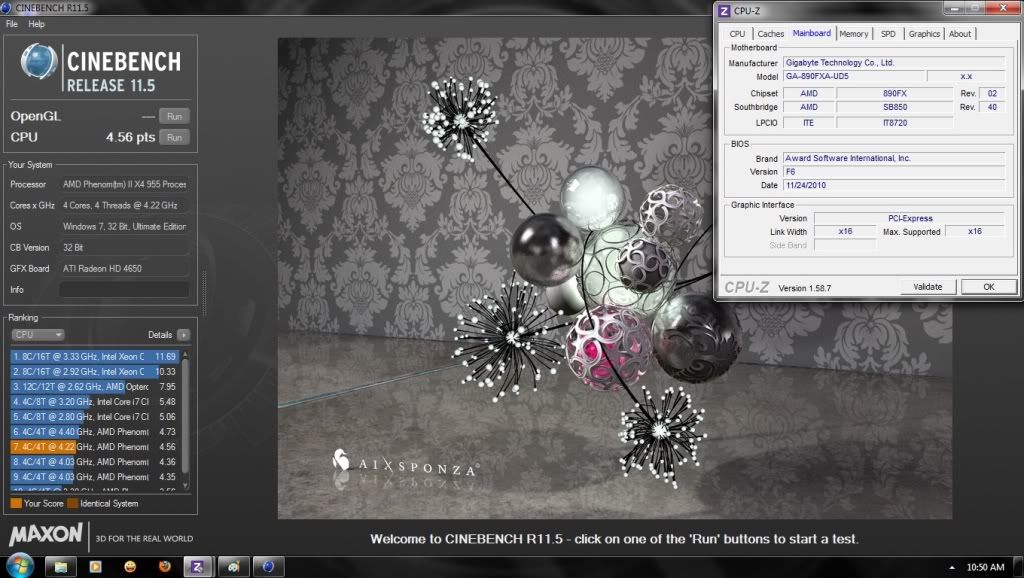Viewport: 1024px width, 578px height.
Task: Click the southbridge value SB850
Action: tap(895, 107)
